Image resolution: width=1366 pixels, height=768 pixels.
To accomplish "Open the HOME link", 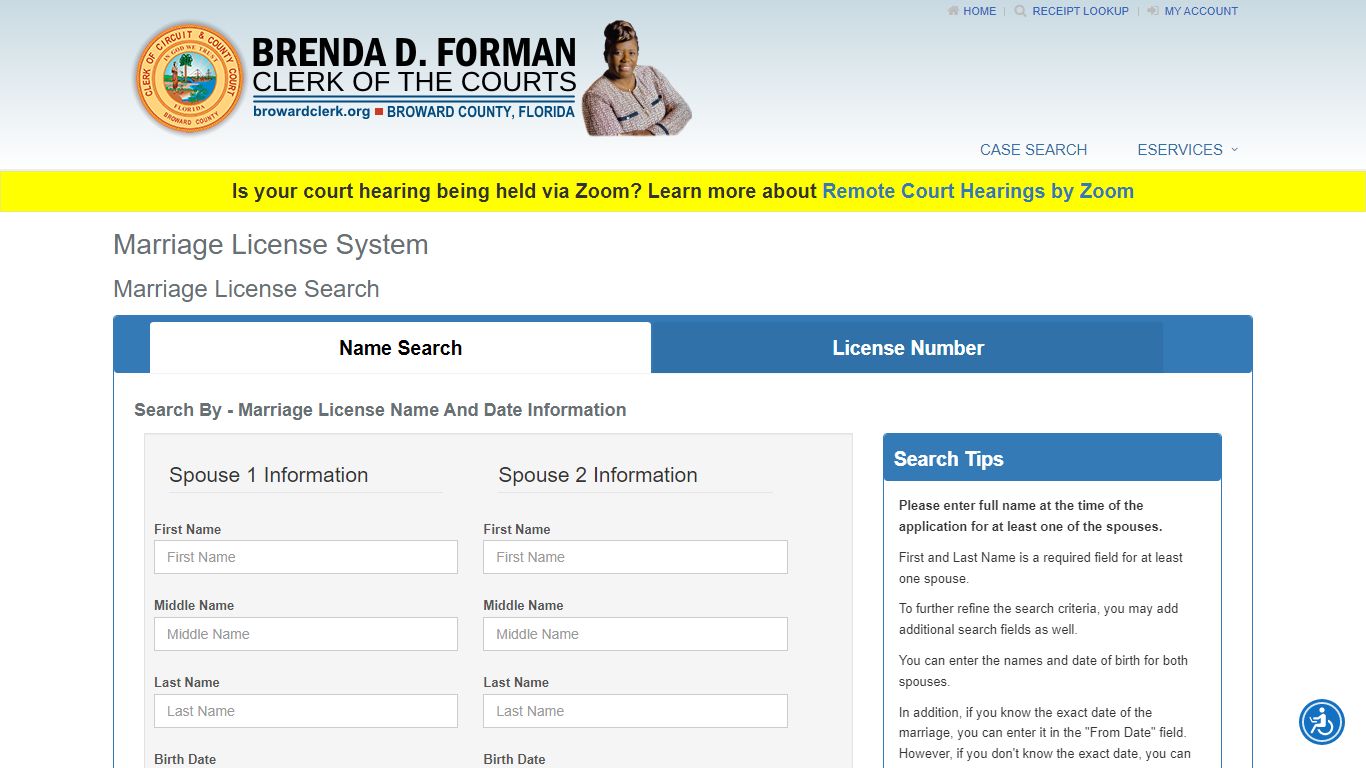I will pyautogui.click(x=980, y=11).
